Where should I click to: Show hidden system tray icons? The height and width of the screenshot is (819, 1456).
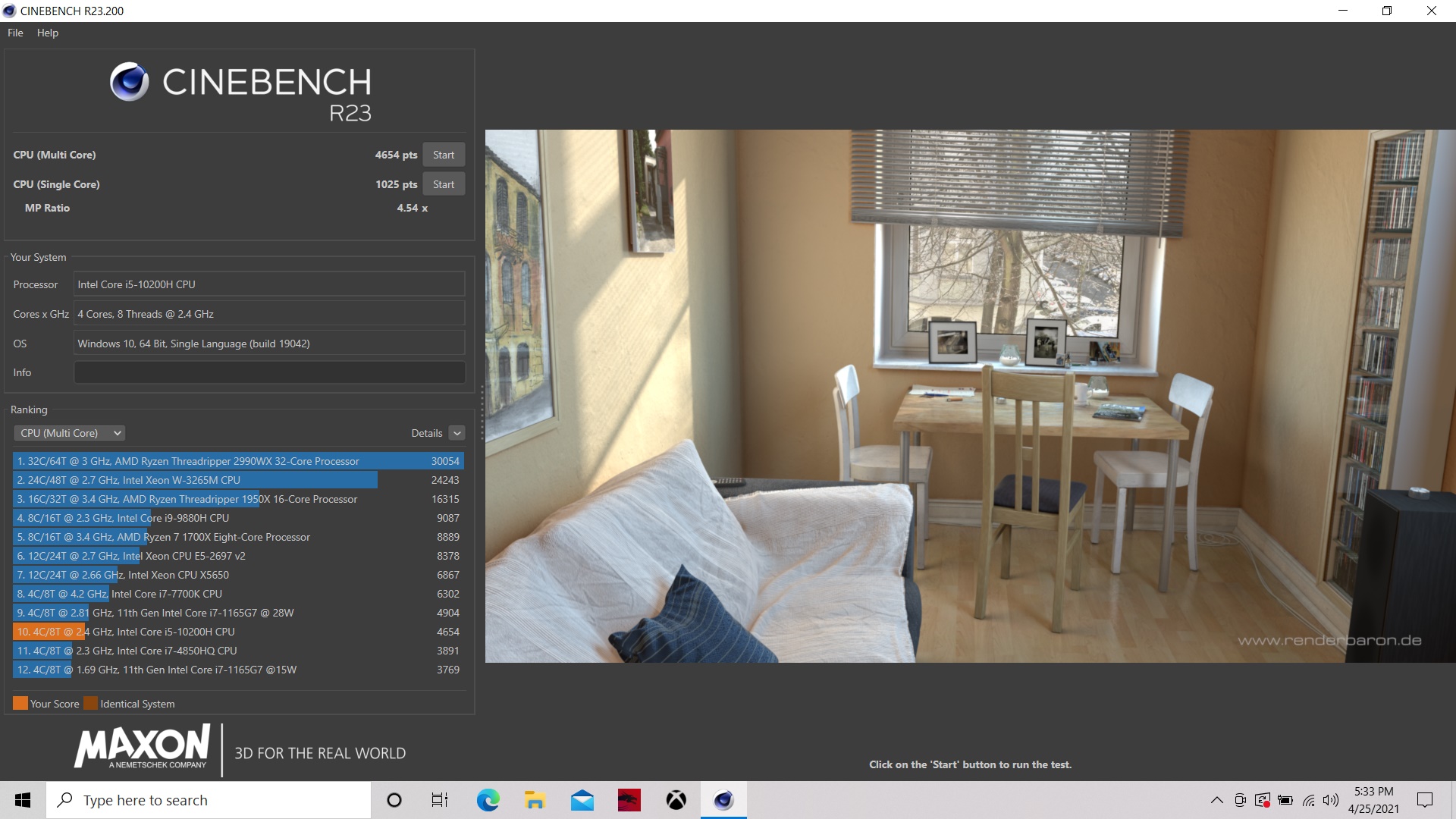pyautogui.click(x=1216, y=800)
